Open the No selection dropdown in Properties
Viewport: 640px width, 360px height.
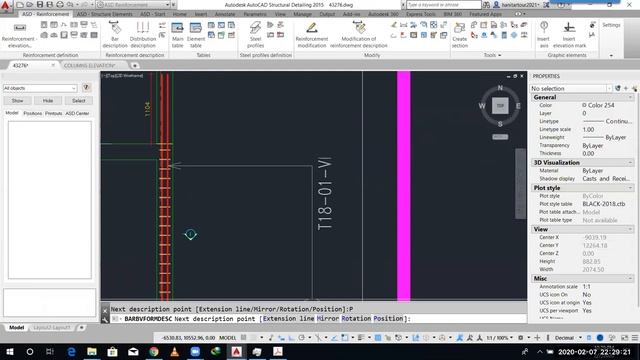pyautogui.click(x=571, y=88)
